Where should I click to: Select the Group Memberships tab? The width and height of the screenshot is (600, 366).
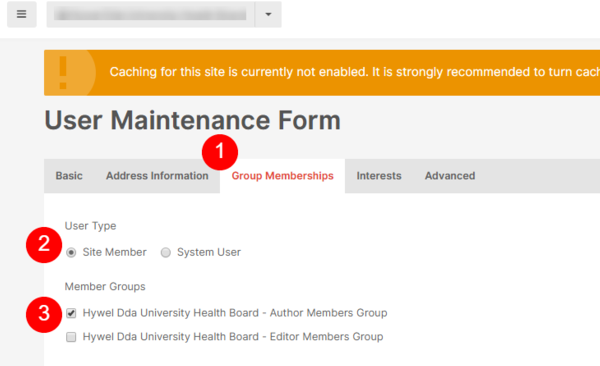(282, 176)
